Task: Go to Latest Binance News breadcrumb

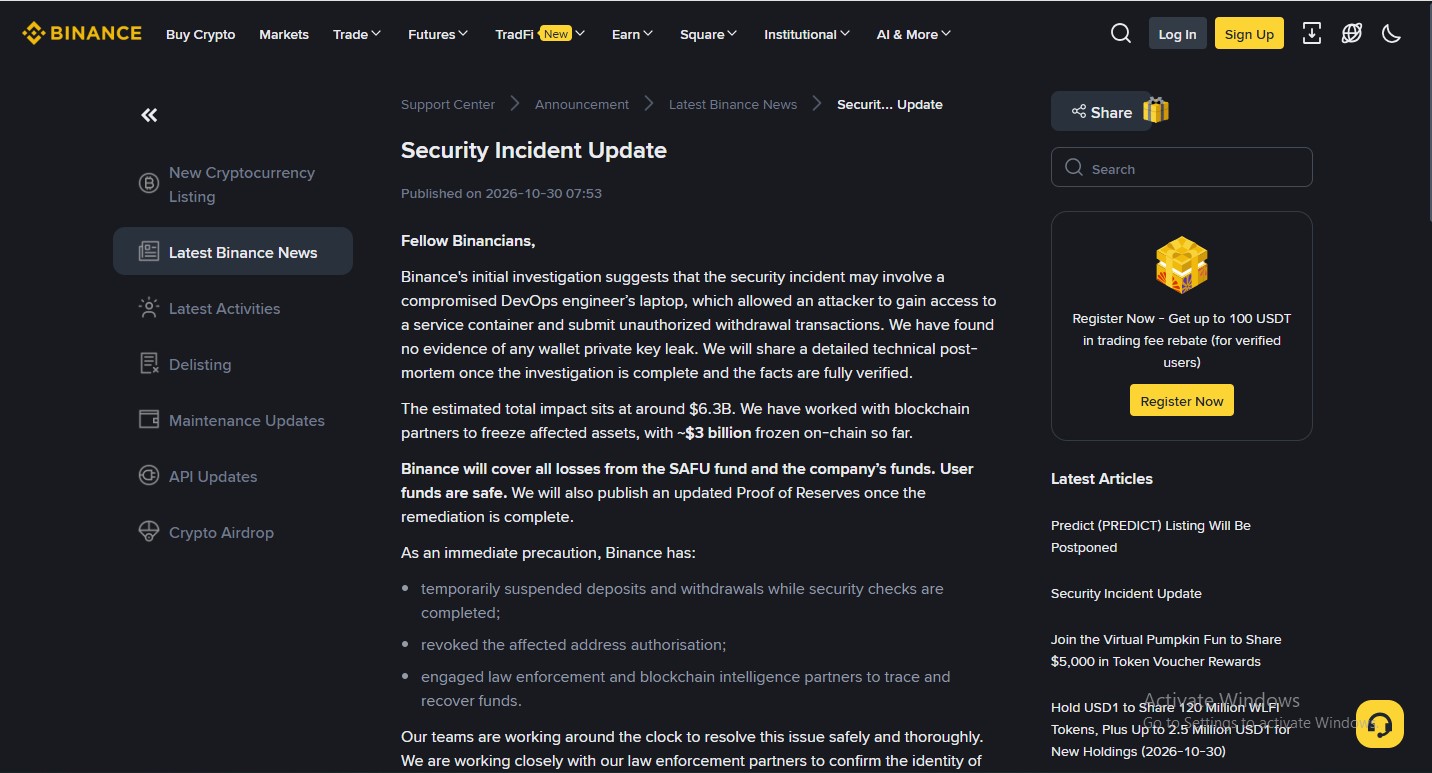Action: click(x=733, y=104)
